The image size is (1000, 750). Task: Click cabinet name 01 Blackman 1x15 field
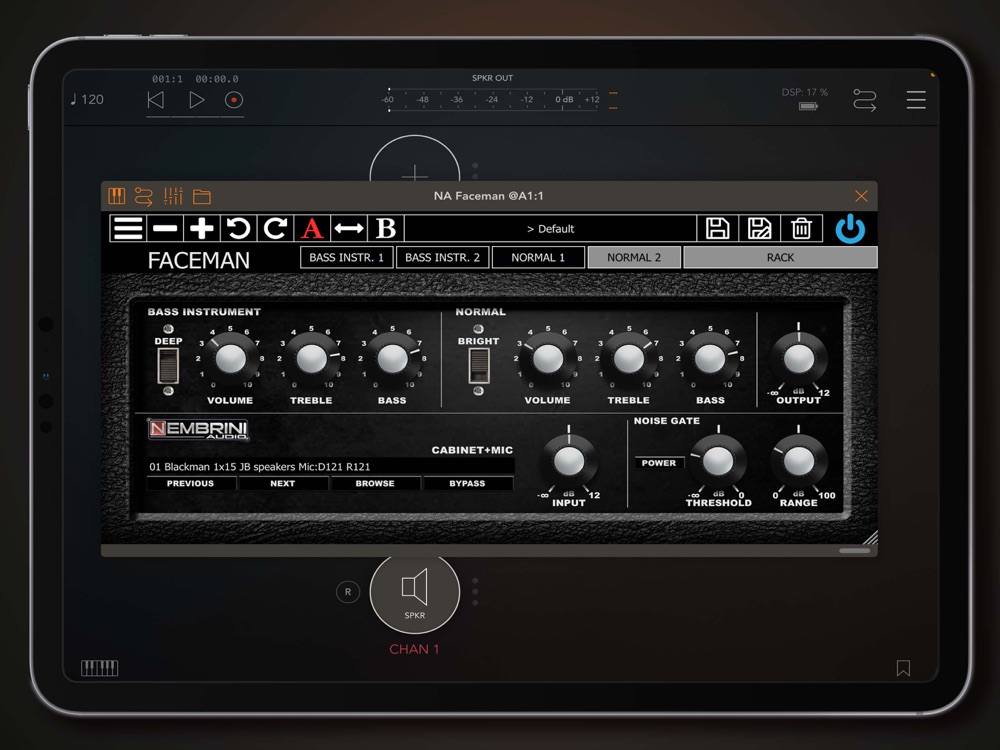[x=330, y=466]
